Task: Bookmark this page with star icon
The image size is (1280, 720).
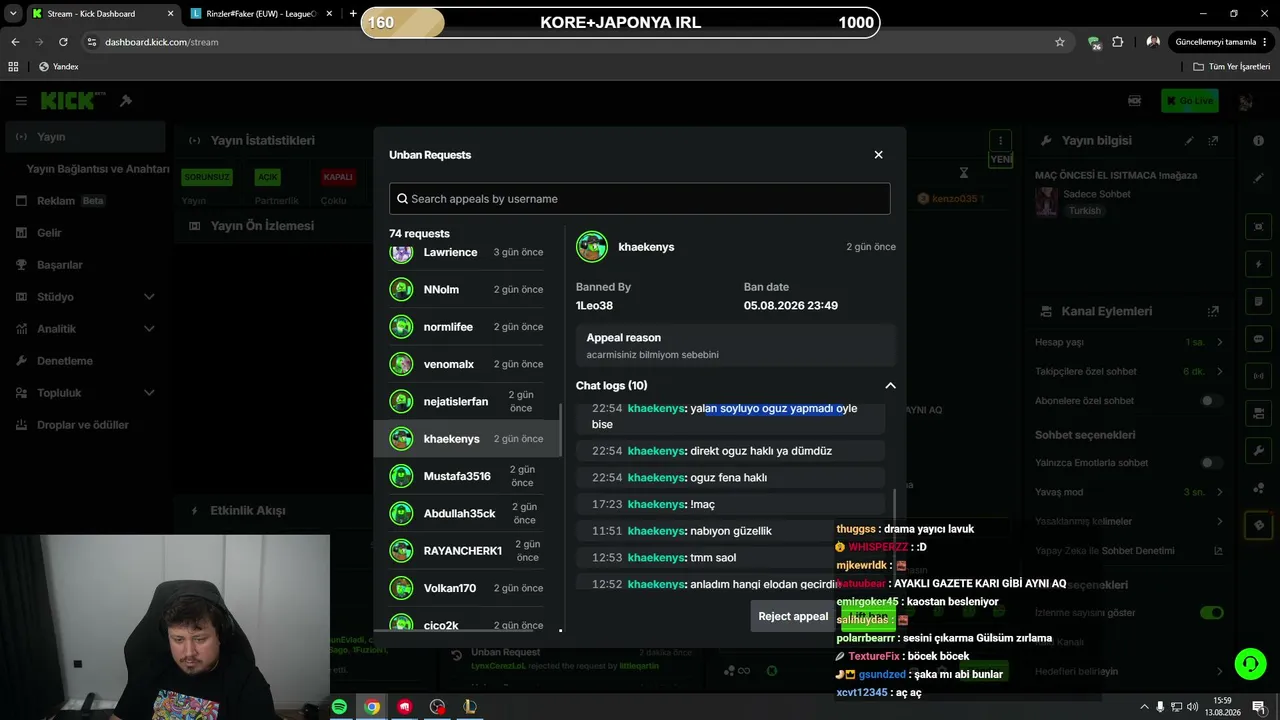Action: pyautogui.click(x=1060, y=42)
